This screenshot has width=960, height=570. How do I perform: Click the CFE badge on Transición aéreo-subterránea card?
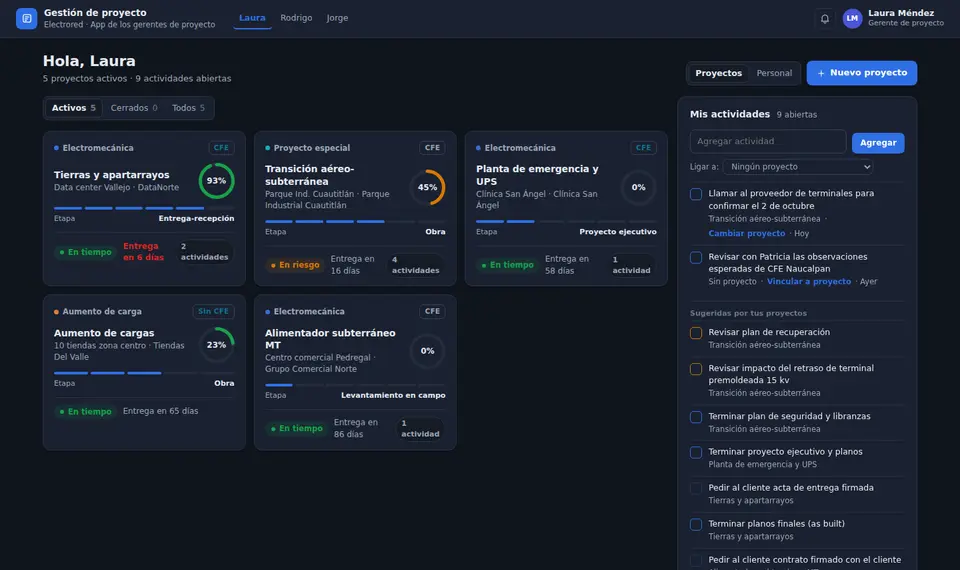[432, 148]
